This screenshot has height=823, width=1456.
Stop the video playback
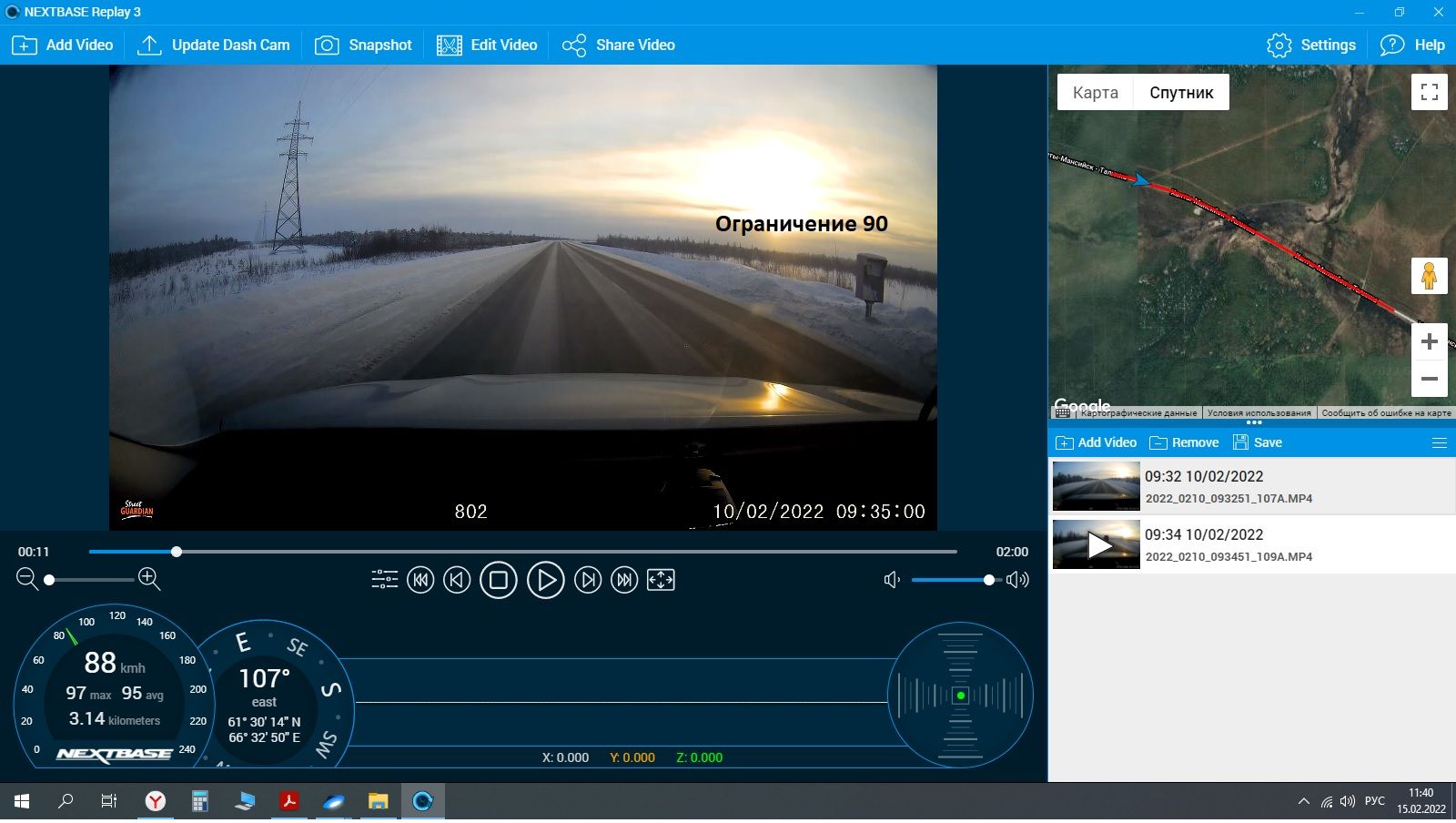[498, 580]
